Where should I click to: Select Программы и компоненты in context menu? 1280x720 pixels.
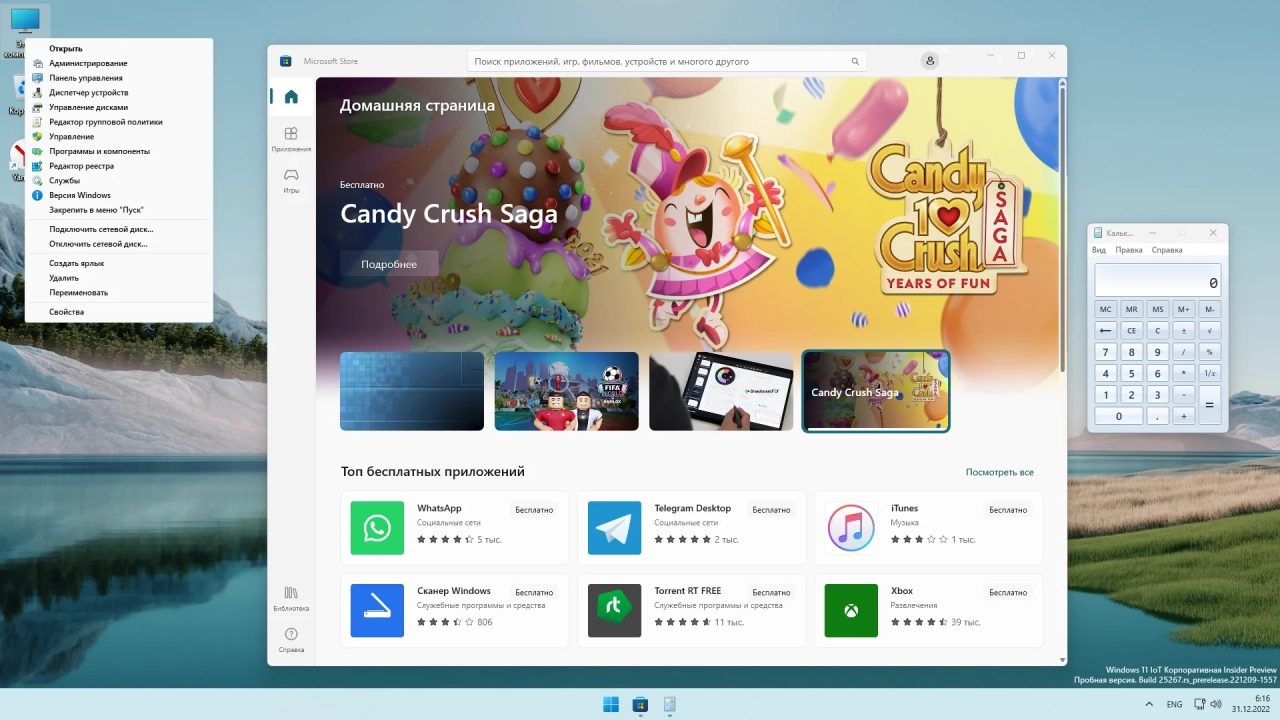119,151
